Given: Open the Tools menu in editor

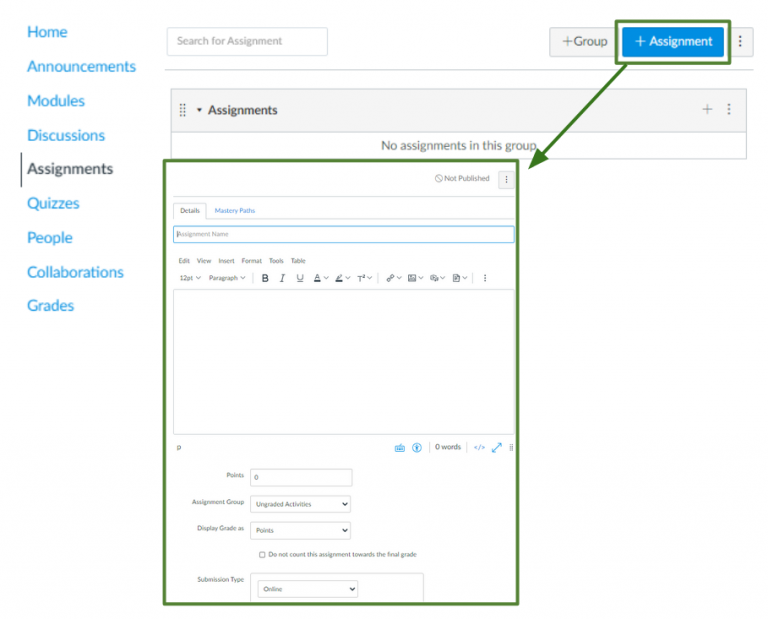Looking at the screenshot, I should (x=276, y=261).
